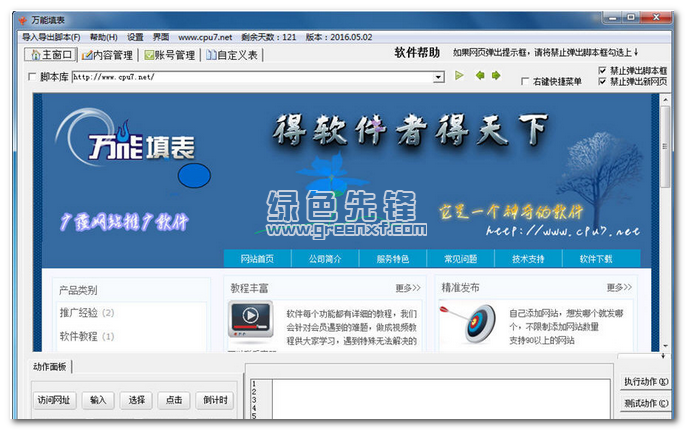Screen dimensions: 685x430
Task: Click the 输入 action button
Action: point(98,400)
